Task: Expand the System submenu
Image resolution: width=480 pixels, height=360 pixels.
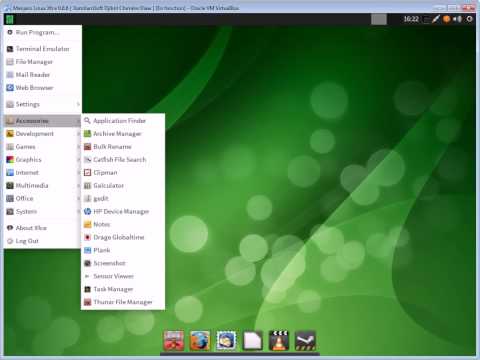Action: tap(43, 211)
